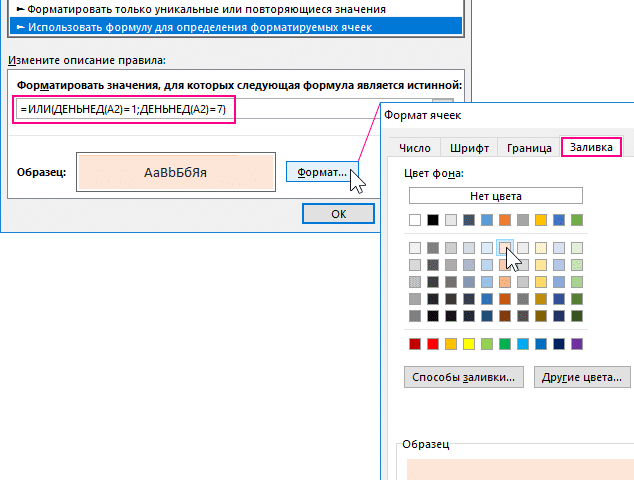Screen dimensions: 634x480
Task: Select rule type 'Использовать формулу для определения'
Action: click(x=190, y=26)
